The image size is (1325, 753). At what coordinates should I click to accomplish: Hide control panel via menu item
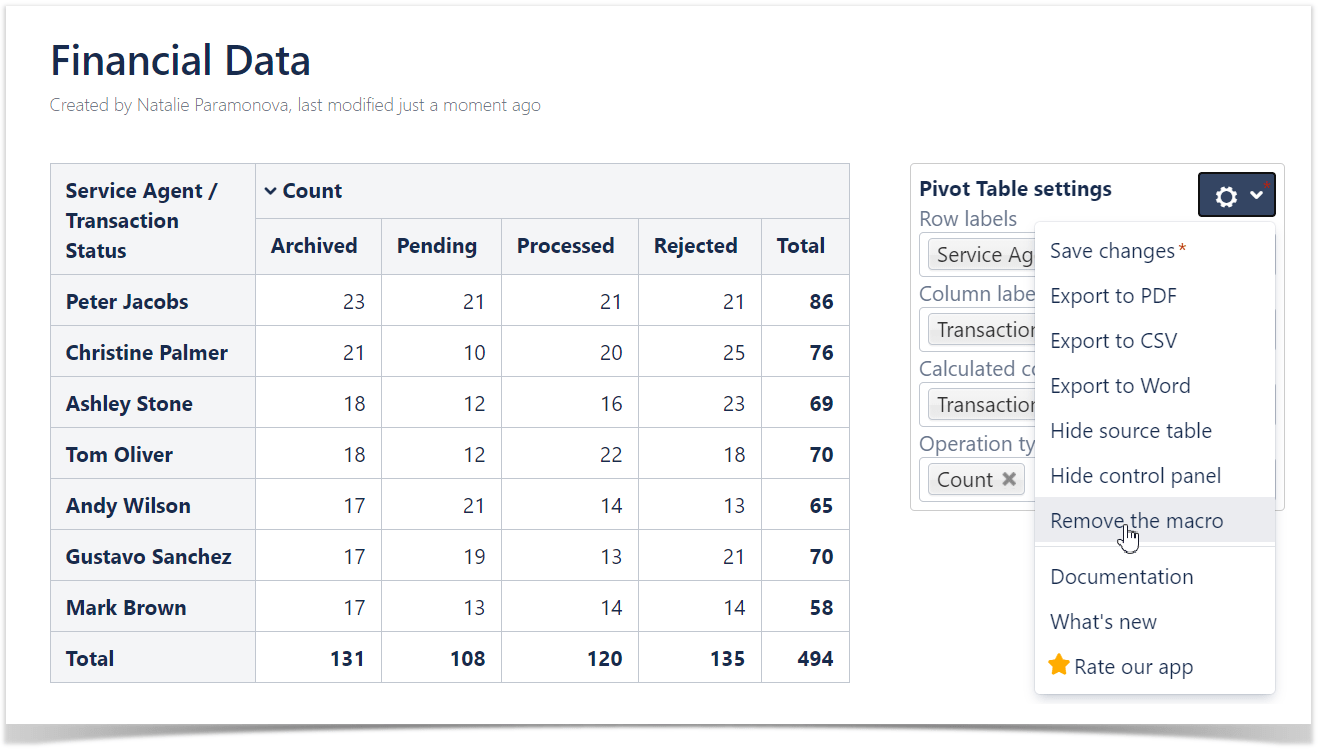[x=1135, y=476]
